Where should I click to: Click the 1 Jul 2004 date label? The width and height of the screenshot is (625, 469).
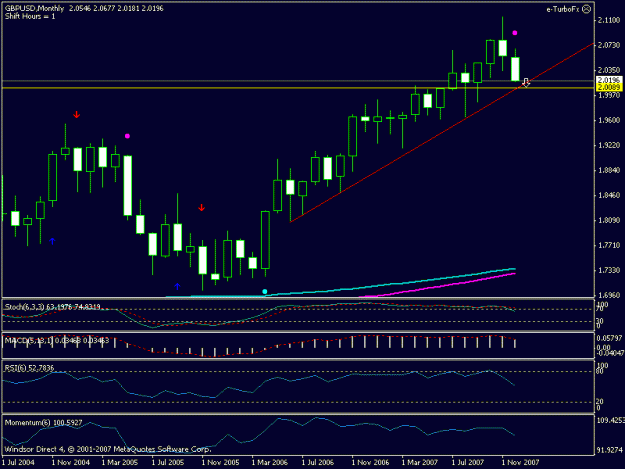click(18, 462)
